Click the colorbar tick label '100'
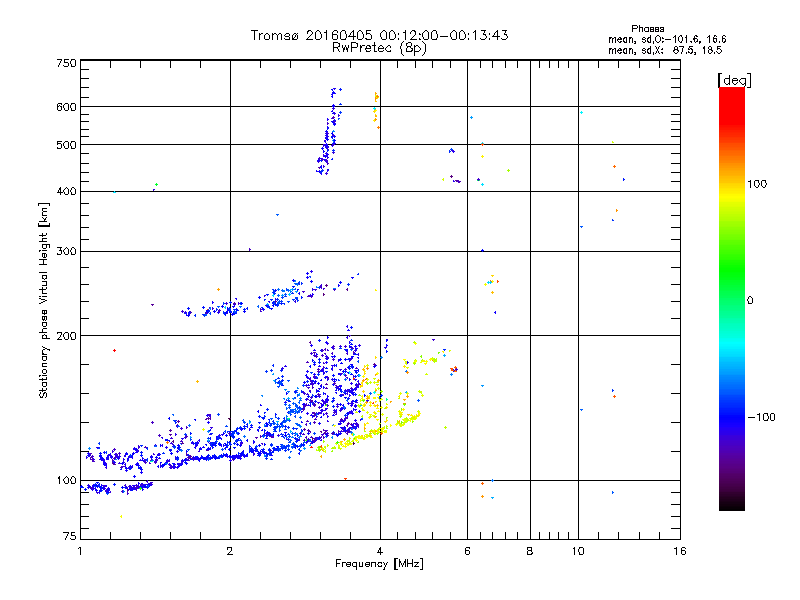 pyautogui.click(x=757, y=184)
